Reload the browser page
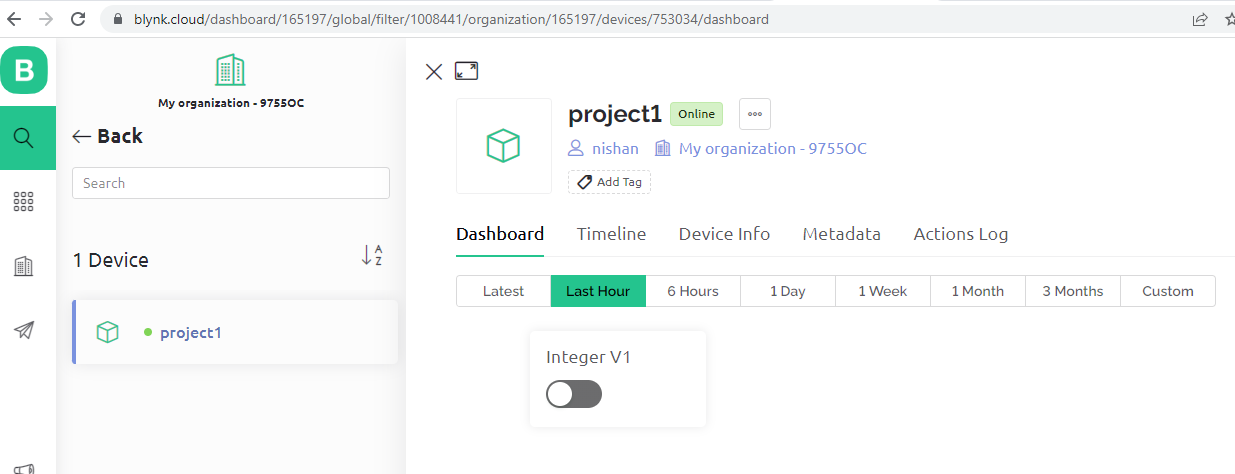 tap(78, 19)
